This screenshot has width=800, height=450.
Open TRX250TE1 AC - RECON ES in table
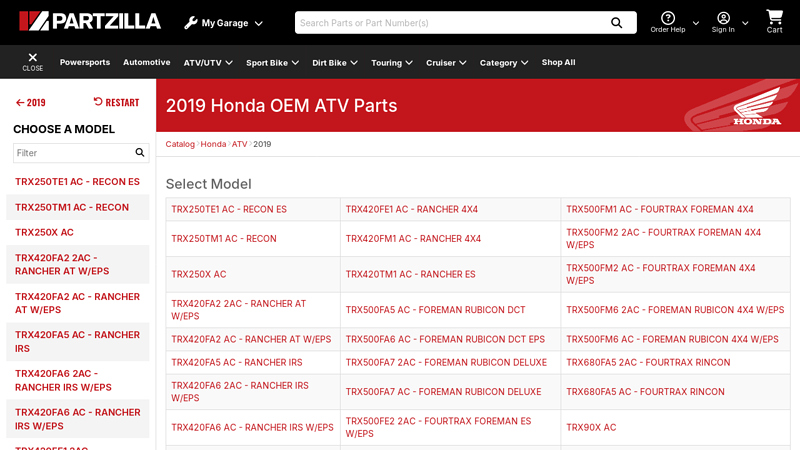tap(229, 209)
